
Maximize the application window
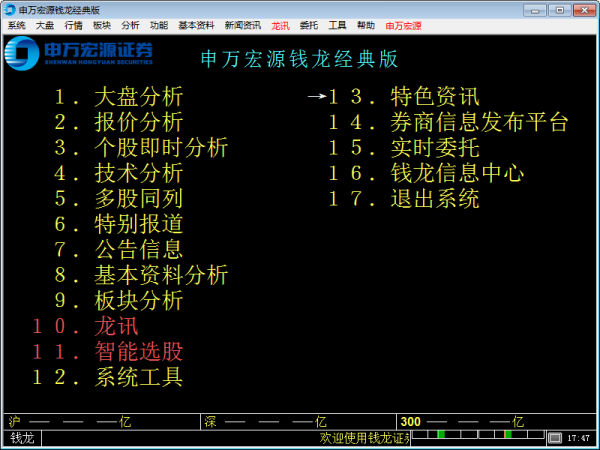(559, 10)
